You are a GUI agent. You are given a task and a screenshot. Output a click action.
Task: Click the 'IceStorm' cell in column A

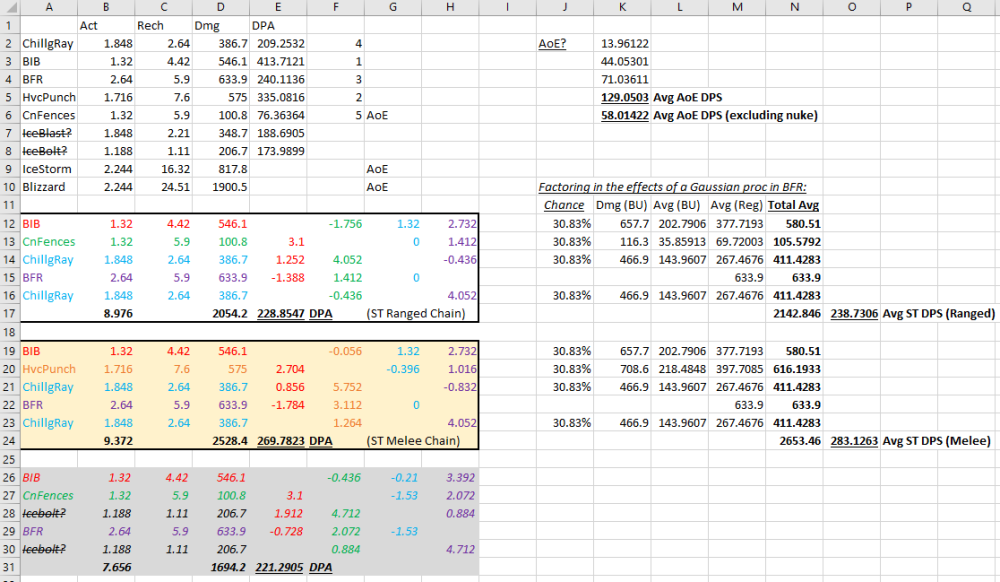44,169
